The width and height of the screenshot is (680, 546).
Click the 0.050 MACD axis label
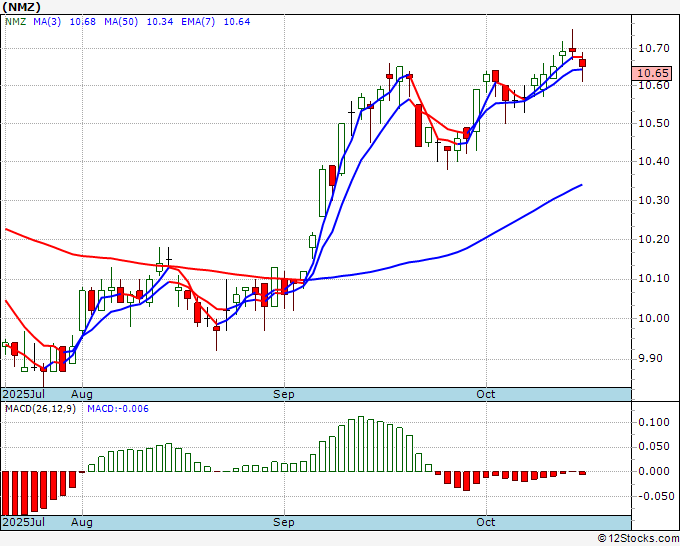[x=654, y=447]
